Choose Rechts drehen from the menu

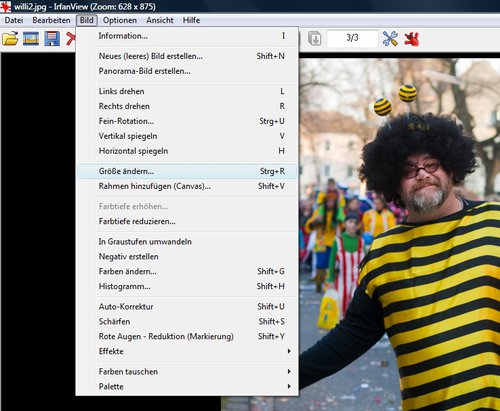tap(187, 106)
